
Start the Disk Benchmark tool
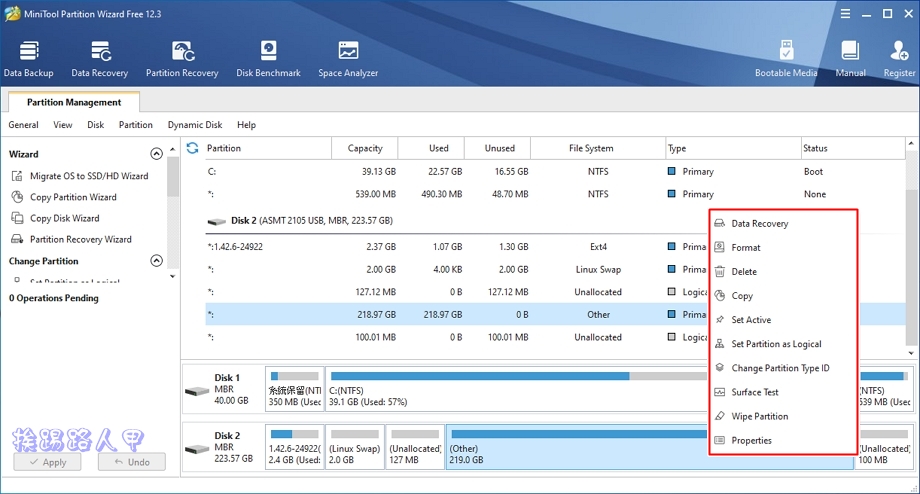pyautogui.click(x=268, y=59)
